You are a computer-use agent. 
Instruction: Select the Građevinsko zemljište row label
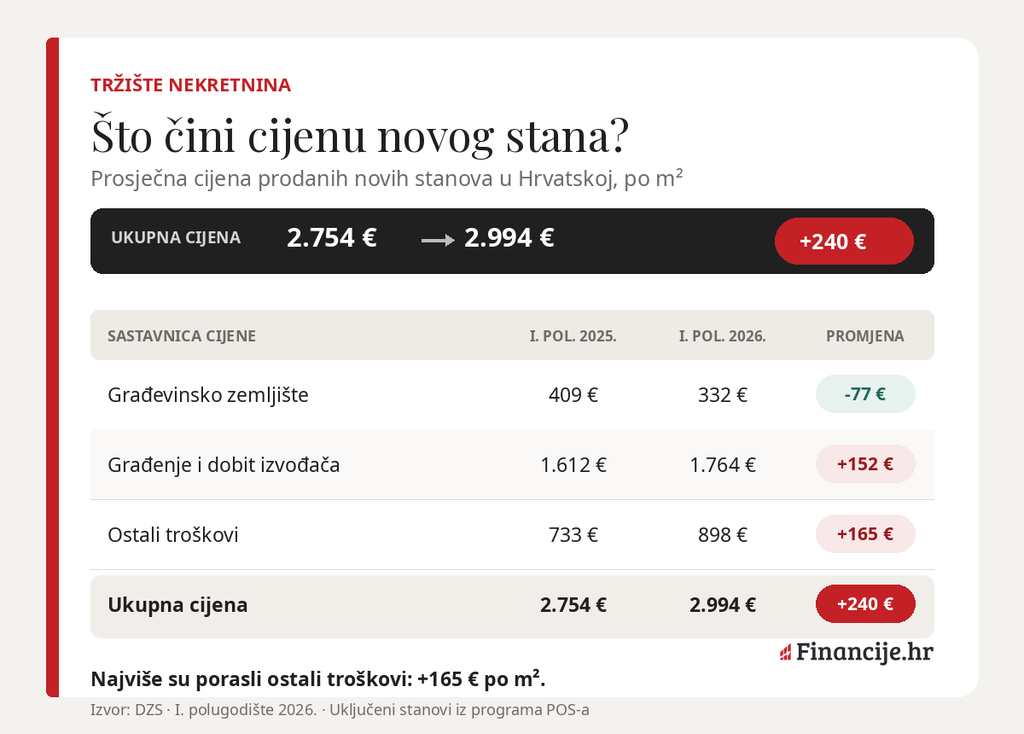click(208, 394)
